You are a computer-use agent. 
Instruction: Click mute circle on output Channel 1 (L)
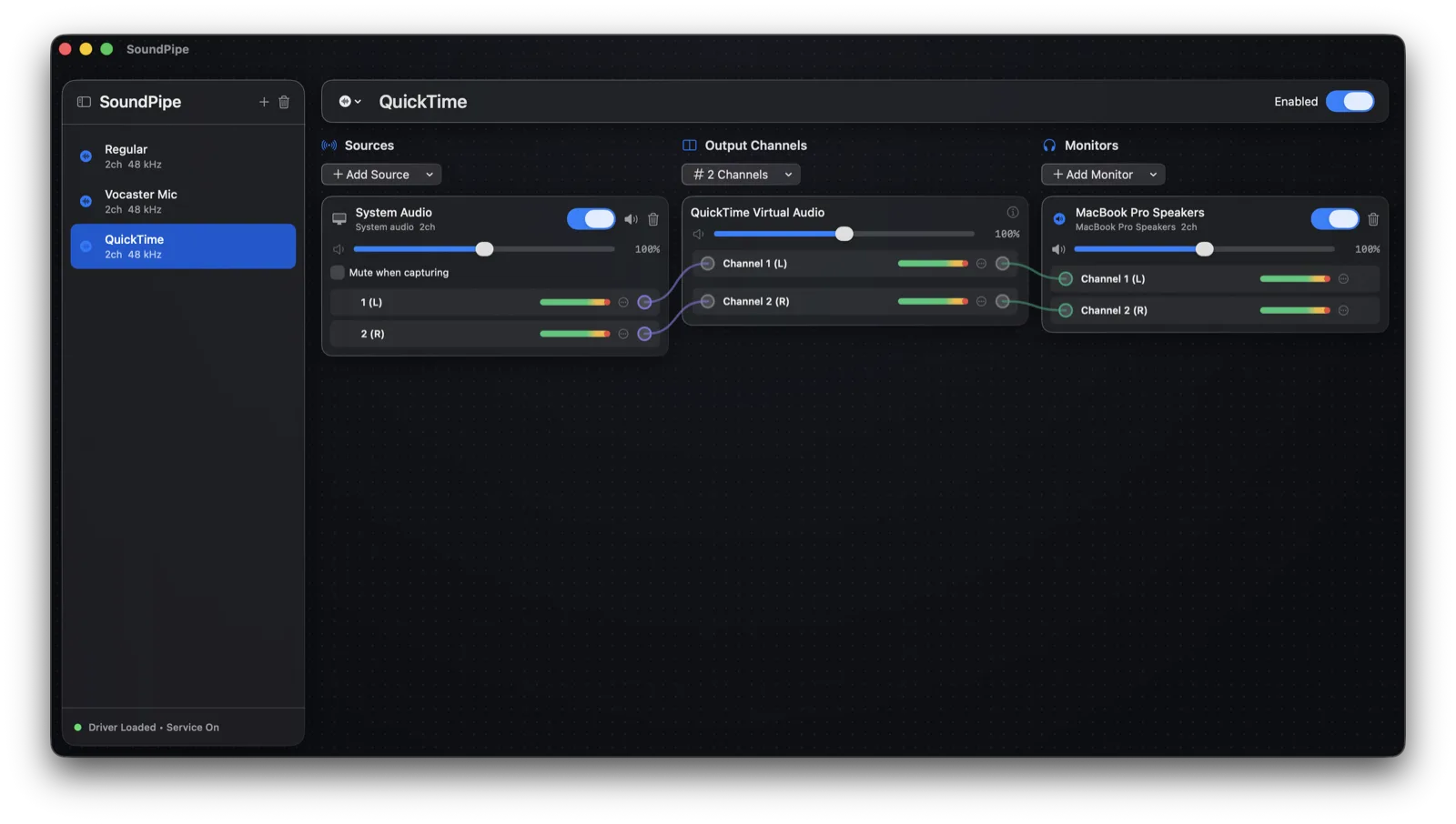[981, 264]
